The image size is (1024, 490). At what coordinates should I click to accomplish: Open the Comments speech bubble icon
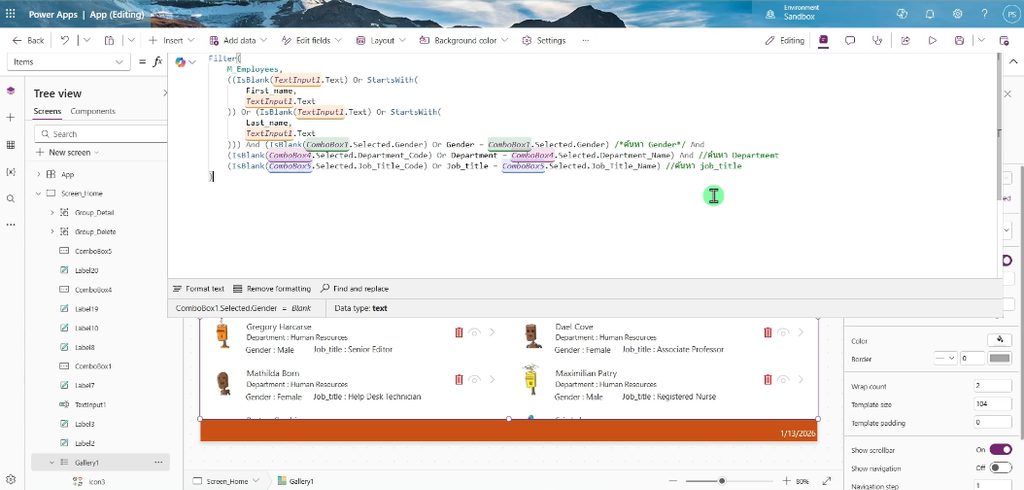(850, 41)
